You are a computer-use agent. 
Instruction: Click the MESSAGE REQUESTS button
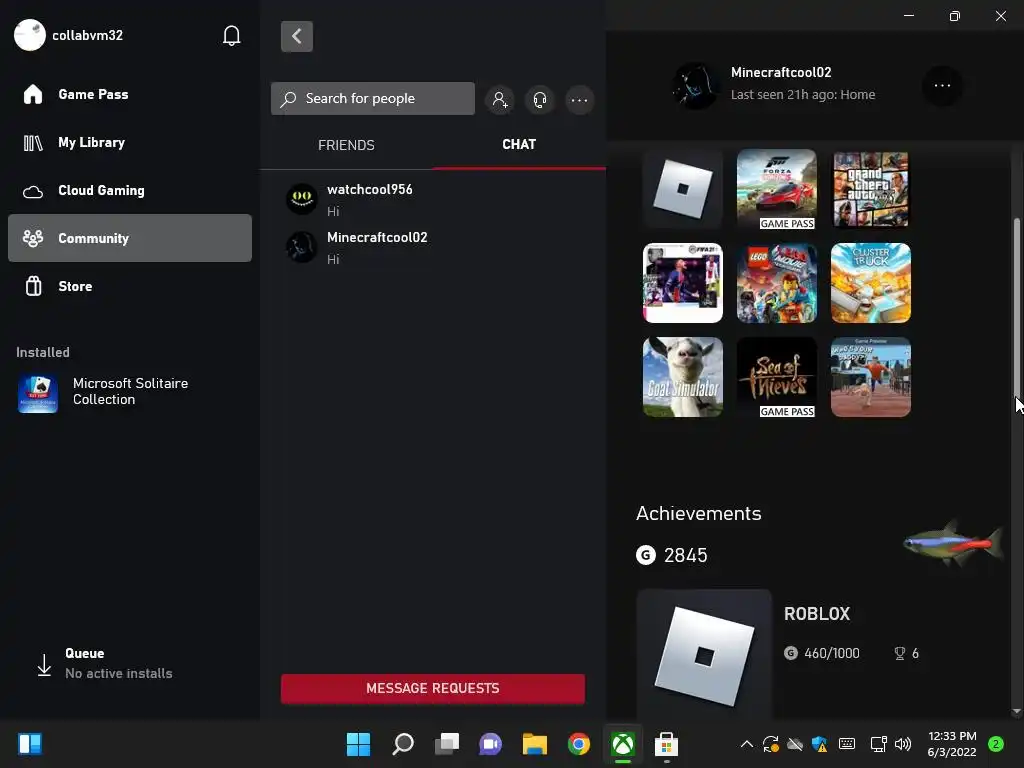pos(433,688)
